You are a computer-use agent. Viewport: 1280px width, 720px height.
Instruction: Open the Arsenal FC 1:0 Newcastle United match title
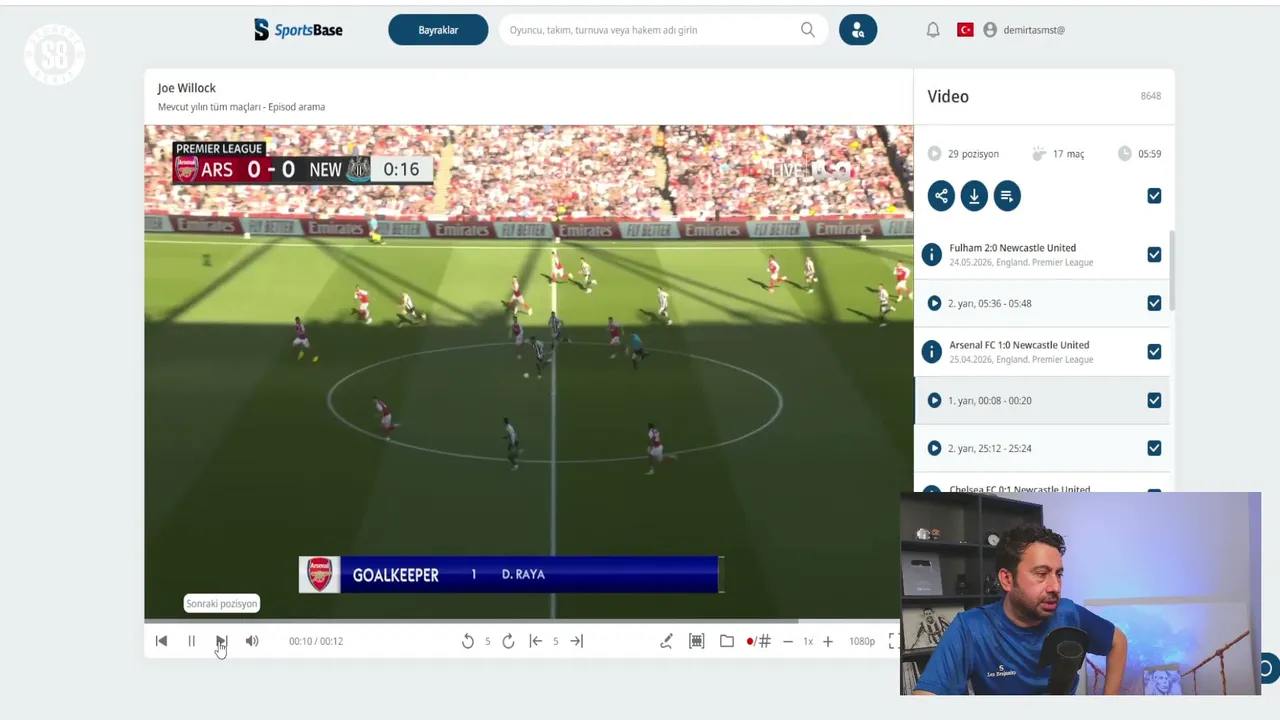pyautogui.click(x=1019, y=345)
